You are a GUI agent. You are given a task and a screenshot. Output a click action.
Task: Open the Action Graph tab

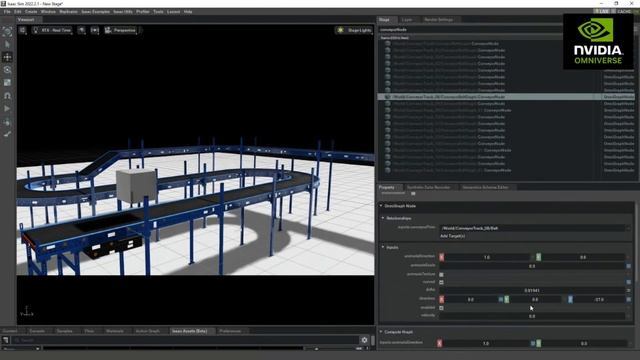pos(148,331)
